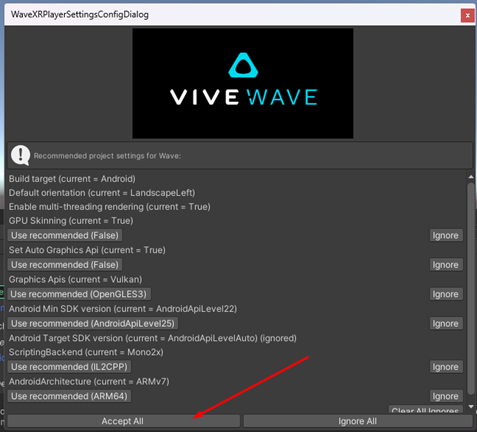This screenshot has width=477, height=432.
Task: Apply recommended False for GPU Skinning
Action: point(65,235)
